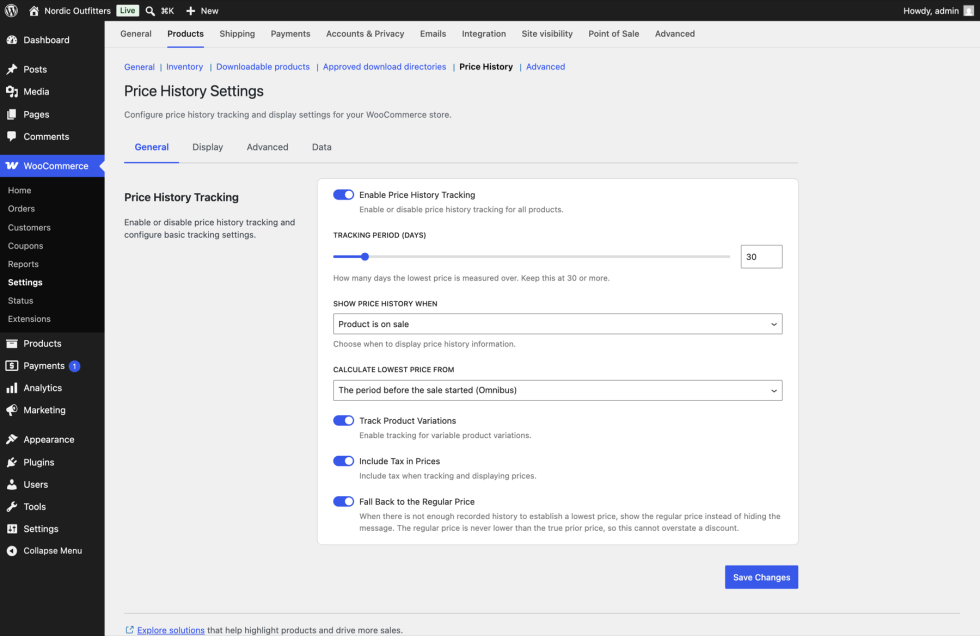Open Calculate Lowest Price From dropdown
This screenshot has width=980, height=636.
(x=558, y=390)
